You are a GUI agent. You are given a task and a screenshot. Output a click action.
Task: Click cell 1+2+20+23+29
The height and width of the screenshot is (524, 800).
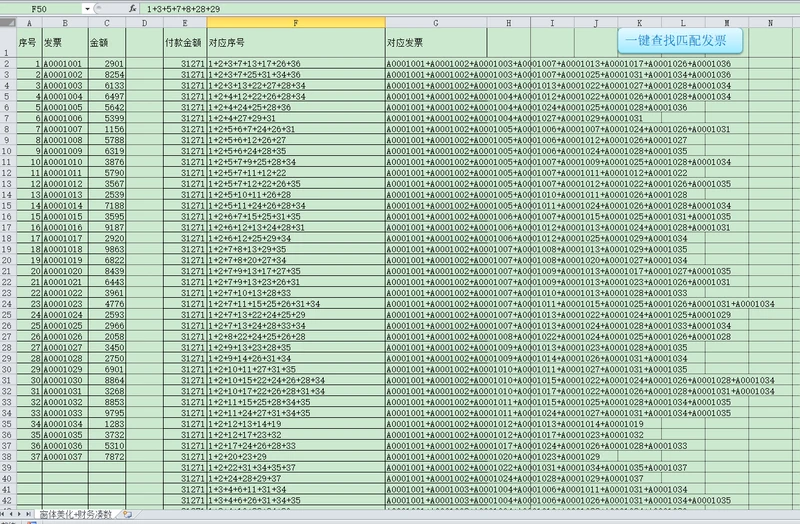coord(296,457)
